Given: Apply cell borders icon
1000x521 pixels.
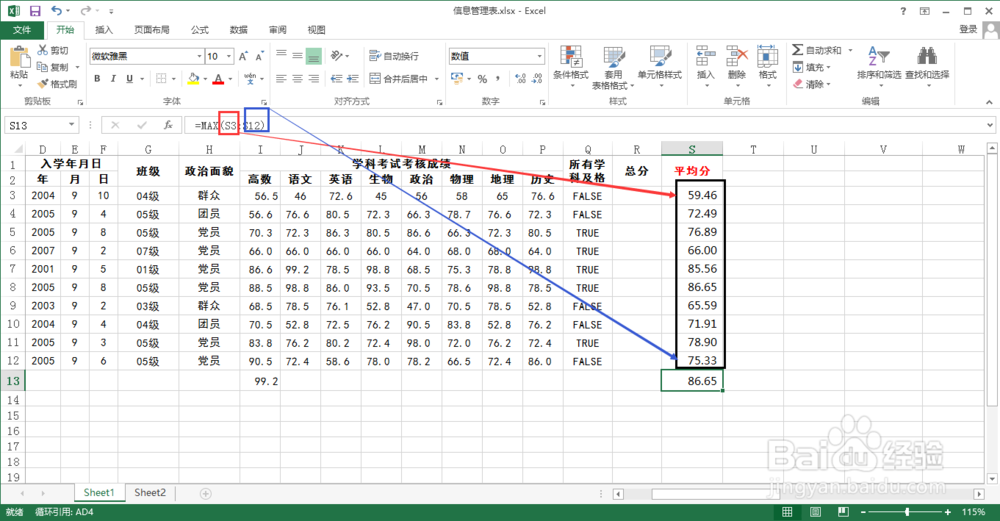Looking at the screenshot, I should click(161, 78).
